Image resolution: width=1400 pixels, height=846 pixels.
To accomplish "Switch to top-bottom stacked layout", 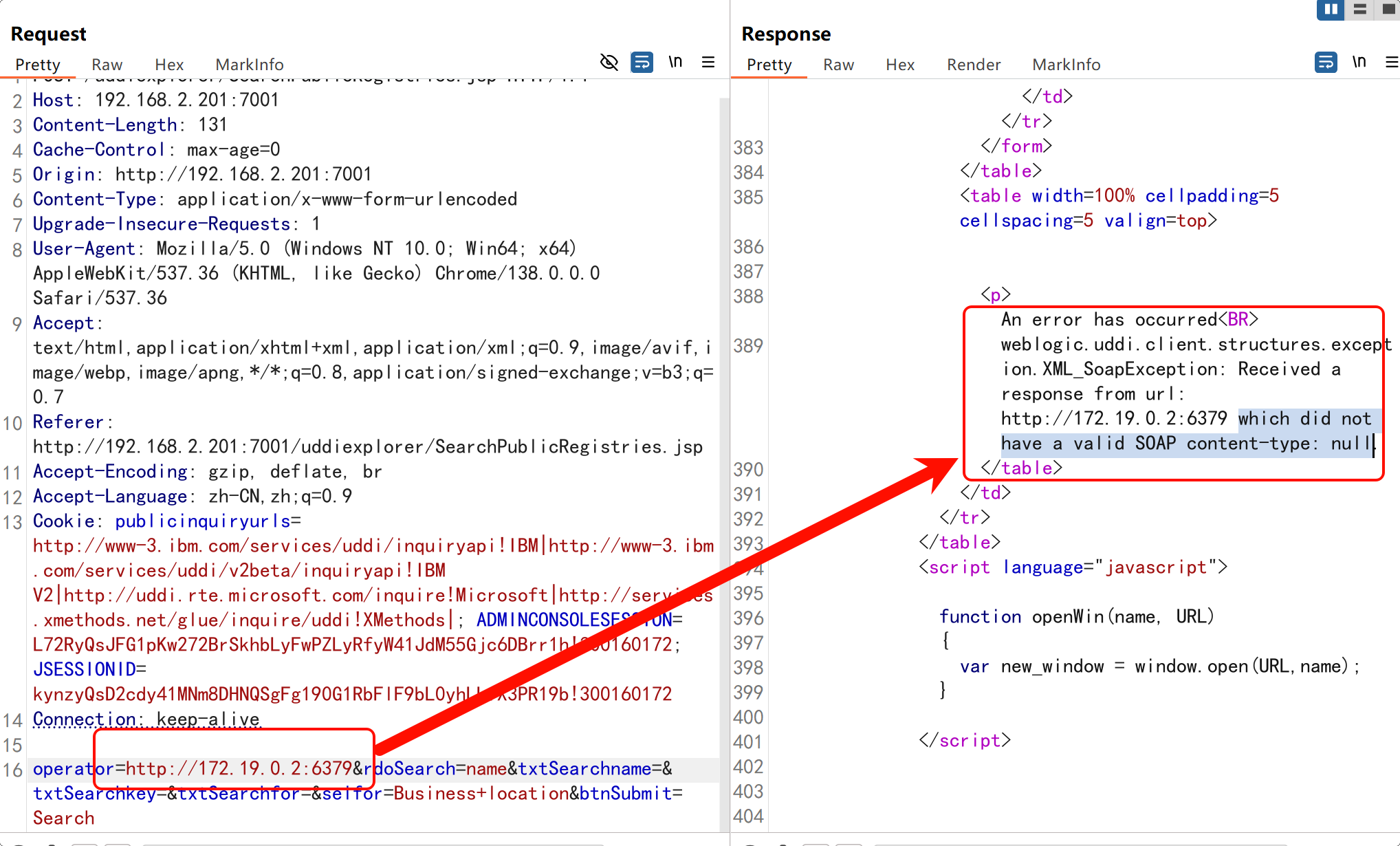I will (x=1359, y=10).
